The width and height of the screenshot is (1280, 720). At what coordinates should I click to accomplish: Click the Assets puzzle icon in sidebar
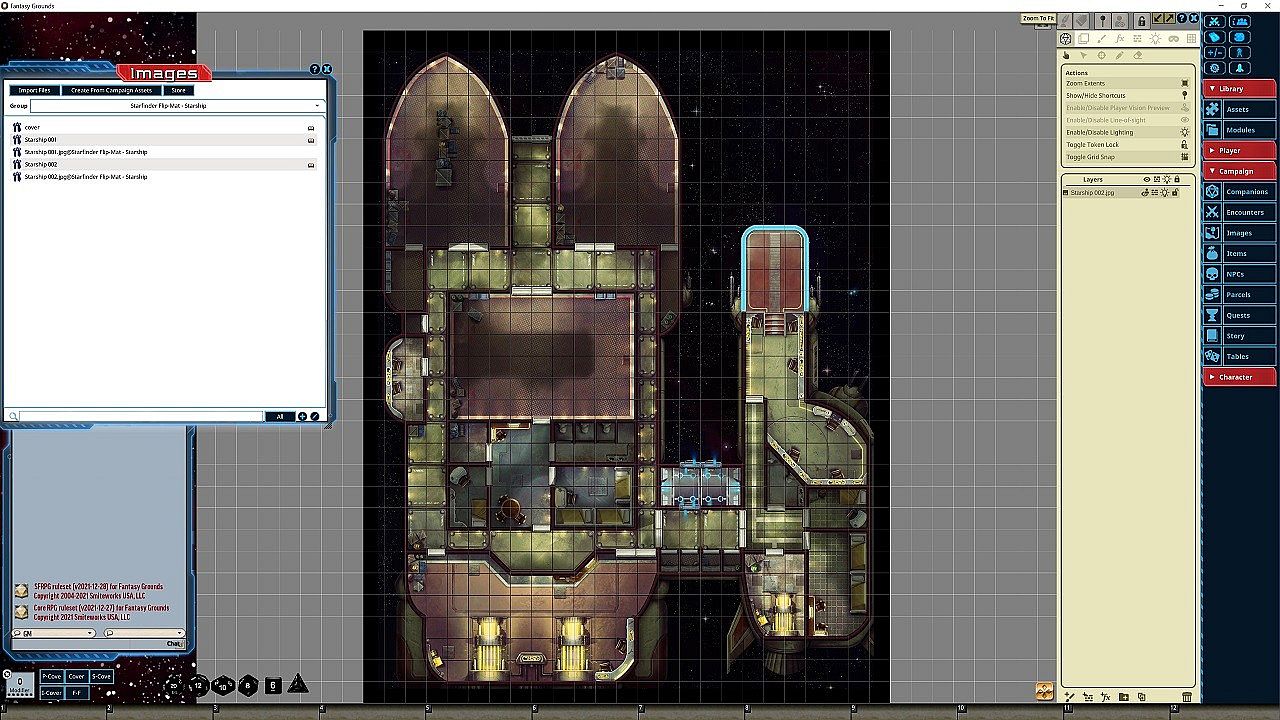[x=1212, y=109]
